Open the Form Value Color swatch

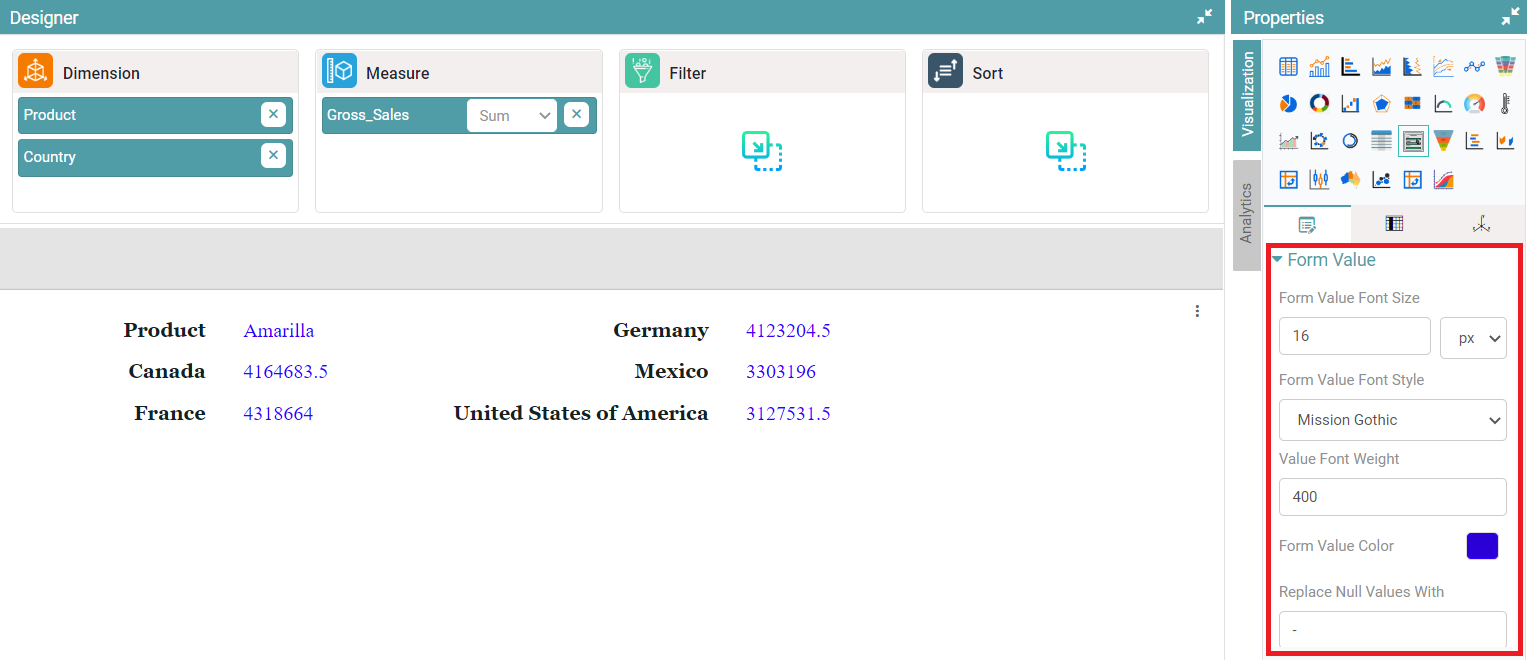tap(1482, 546)
